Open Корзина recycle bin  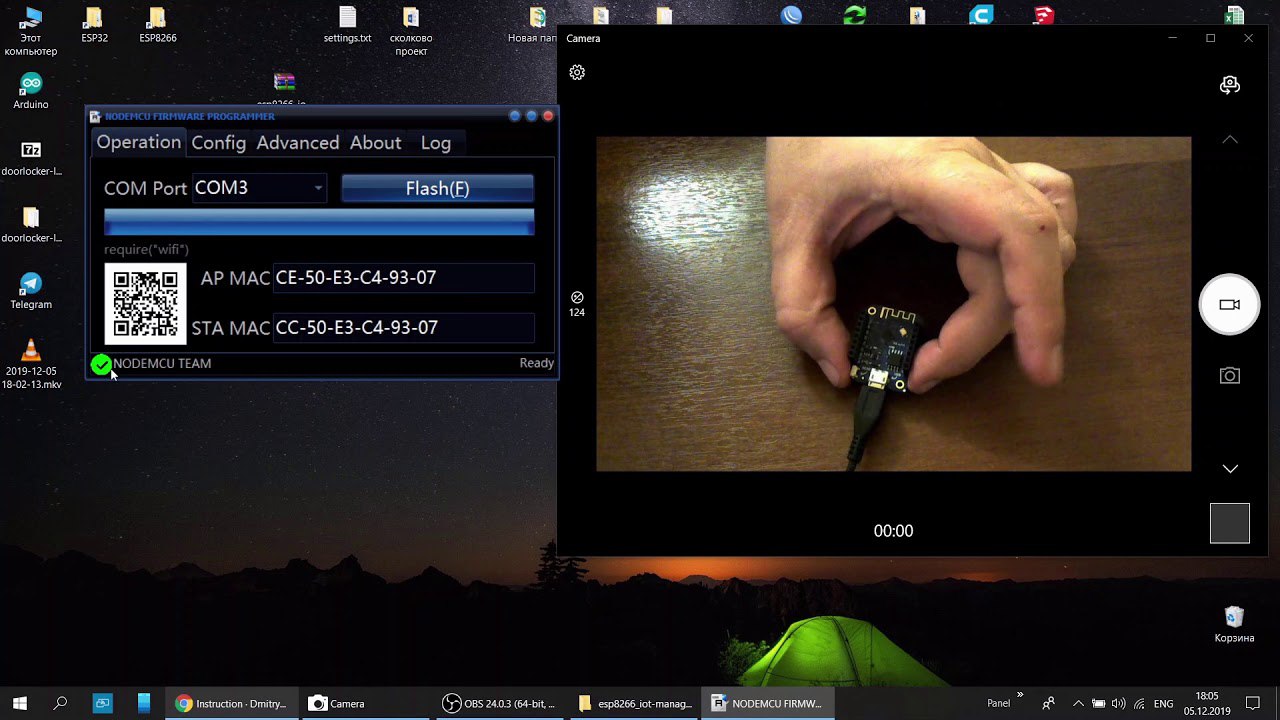pyautogui.click(x=1234, y=624)
